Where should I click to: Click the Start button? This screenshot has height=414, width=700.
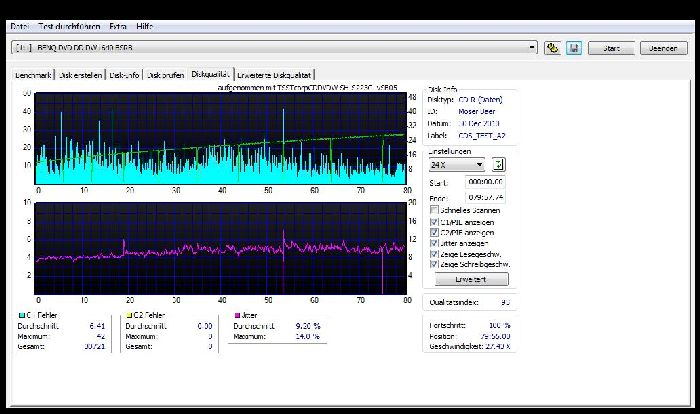[611, 48]
